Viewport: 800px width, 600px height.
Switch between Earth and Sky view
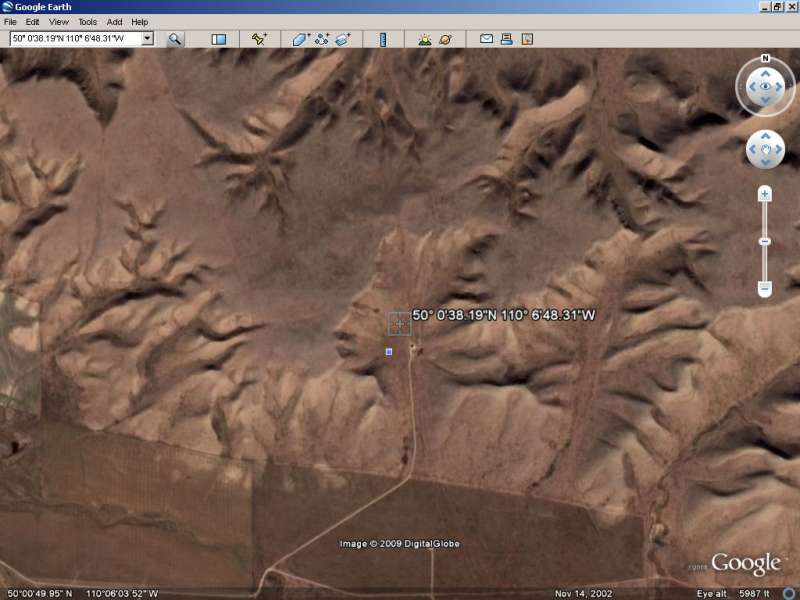click(445, 39)
